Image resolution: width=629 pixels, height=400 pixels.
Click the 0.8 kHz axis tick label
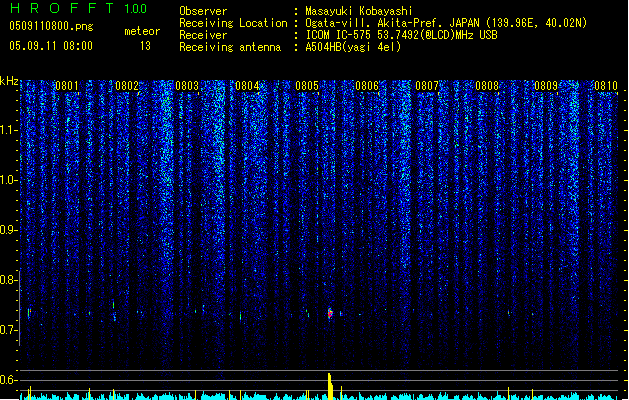click(8, 280)
